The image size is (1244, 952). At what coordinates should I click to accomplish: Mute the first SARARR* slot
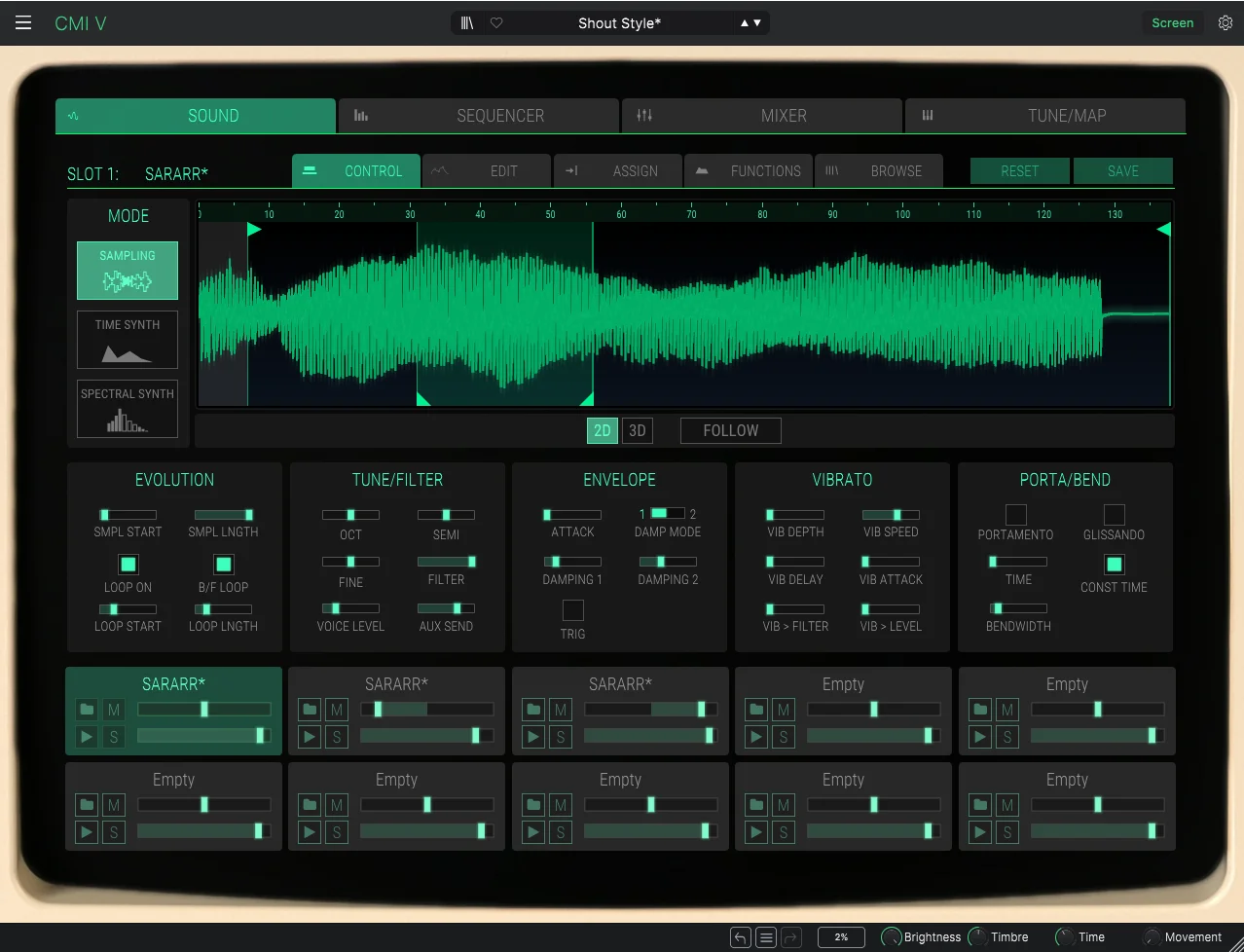click(114, 710)
